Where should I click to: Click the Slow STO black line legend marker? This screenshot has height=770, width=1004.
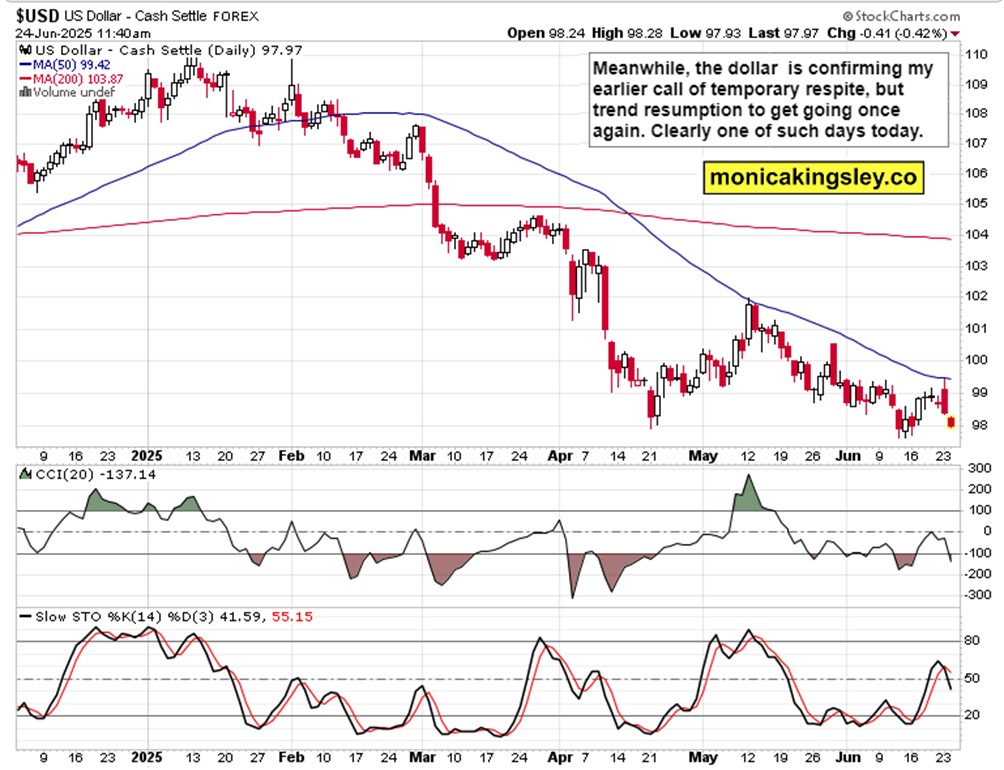tap(26, 617)
